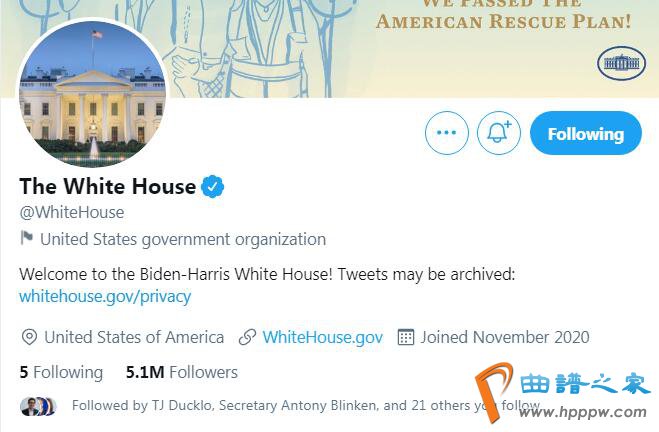Toggle tweet notifications with the bell icon
Screen dimensions: 659x432
coord(498,134)
